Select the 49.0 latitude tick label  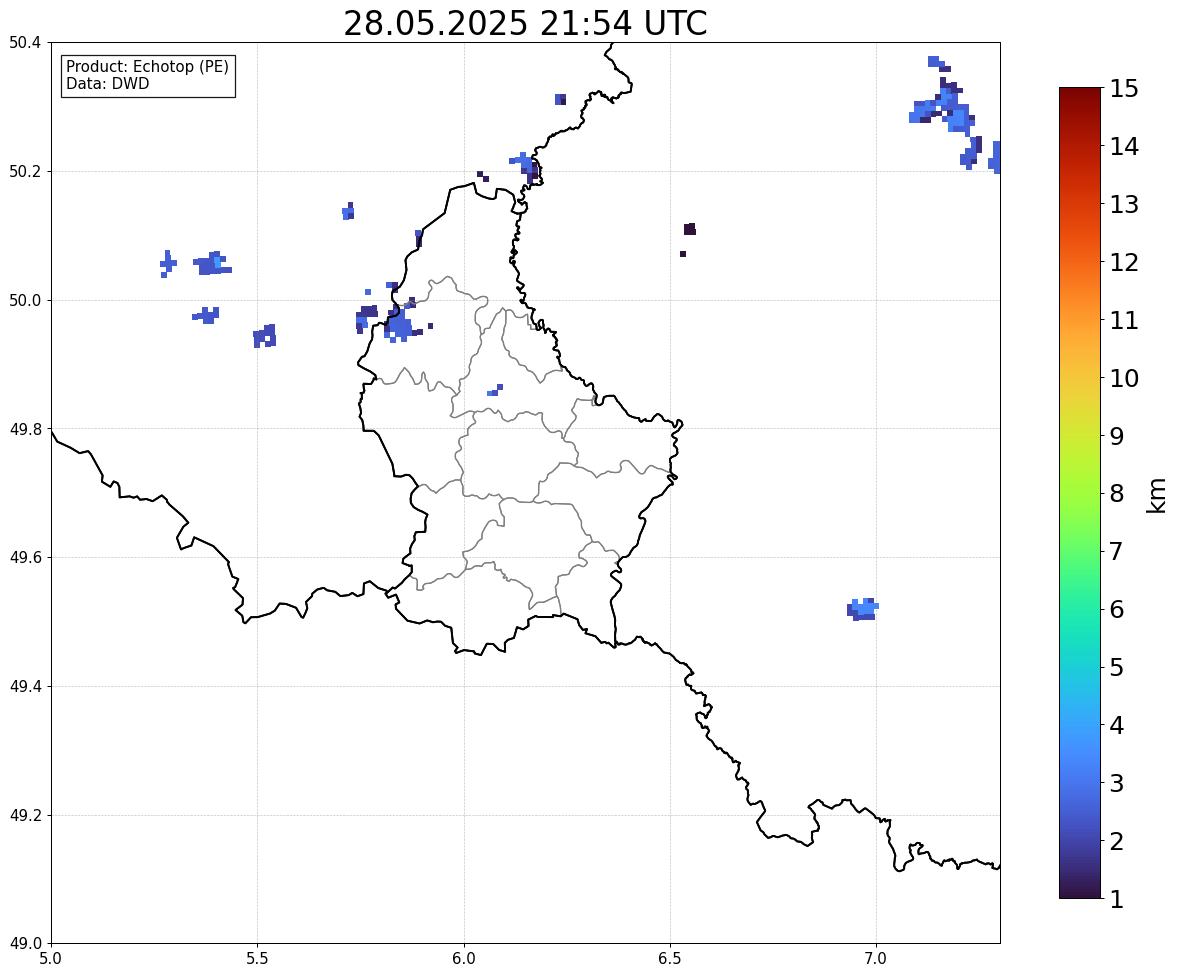[x=24, y=944]
